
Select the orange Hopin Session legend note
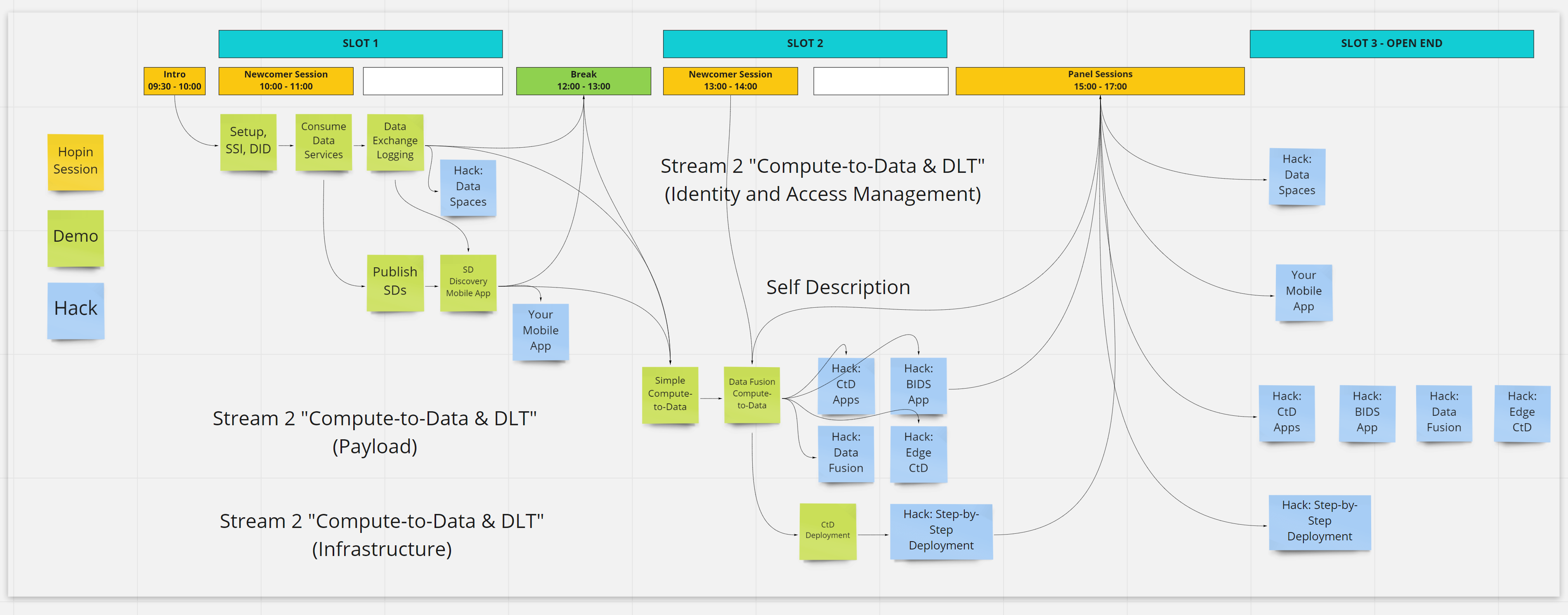click(x=76, y=162)
